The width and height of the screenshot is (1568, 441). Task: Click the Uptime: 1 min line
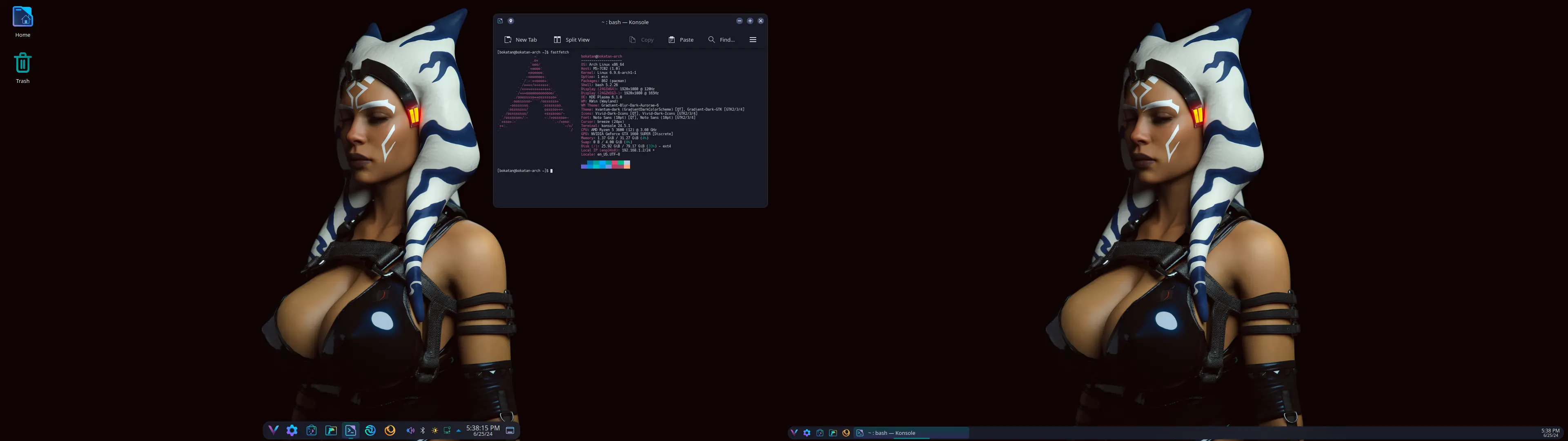tap(594, 77)
